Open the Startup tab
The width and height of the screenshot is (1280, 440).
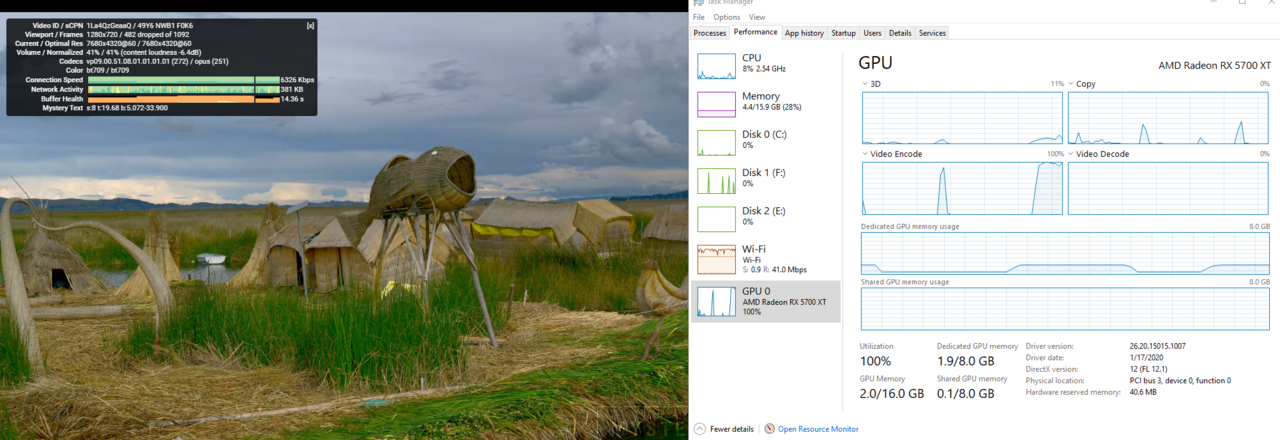coord(843,33)
